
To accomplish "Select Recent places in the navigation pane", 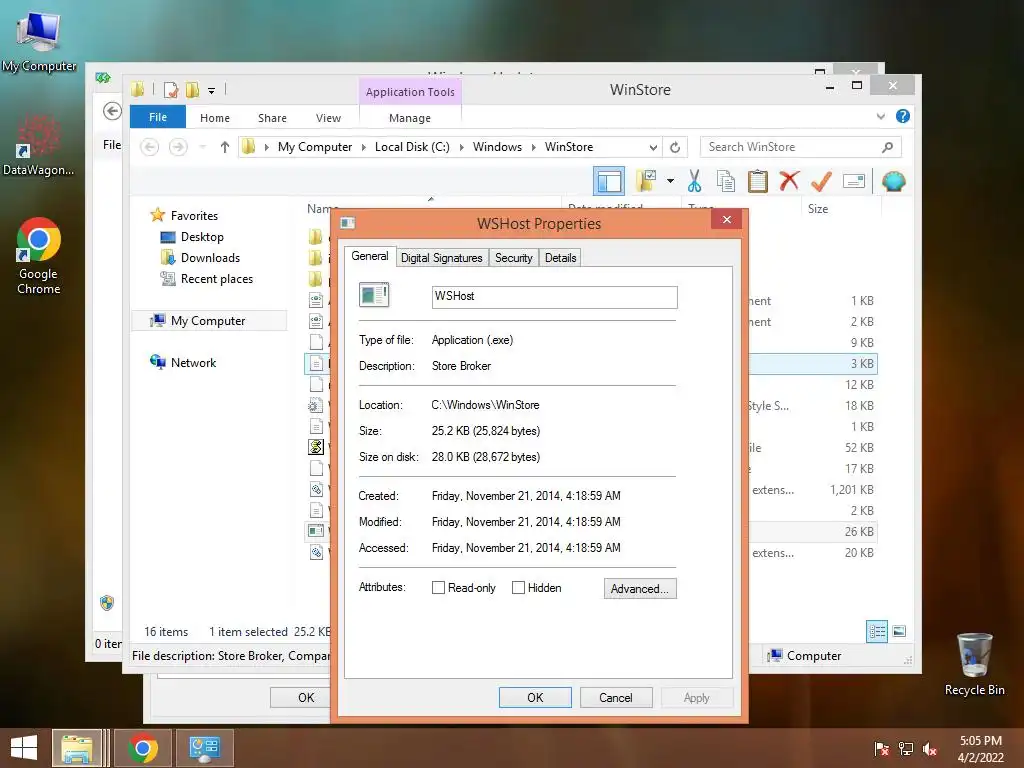I will [x=216, y=279].
